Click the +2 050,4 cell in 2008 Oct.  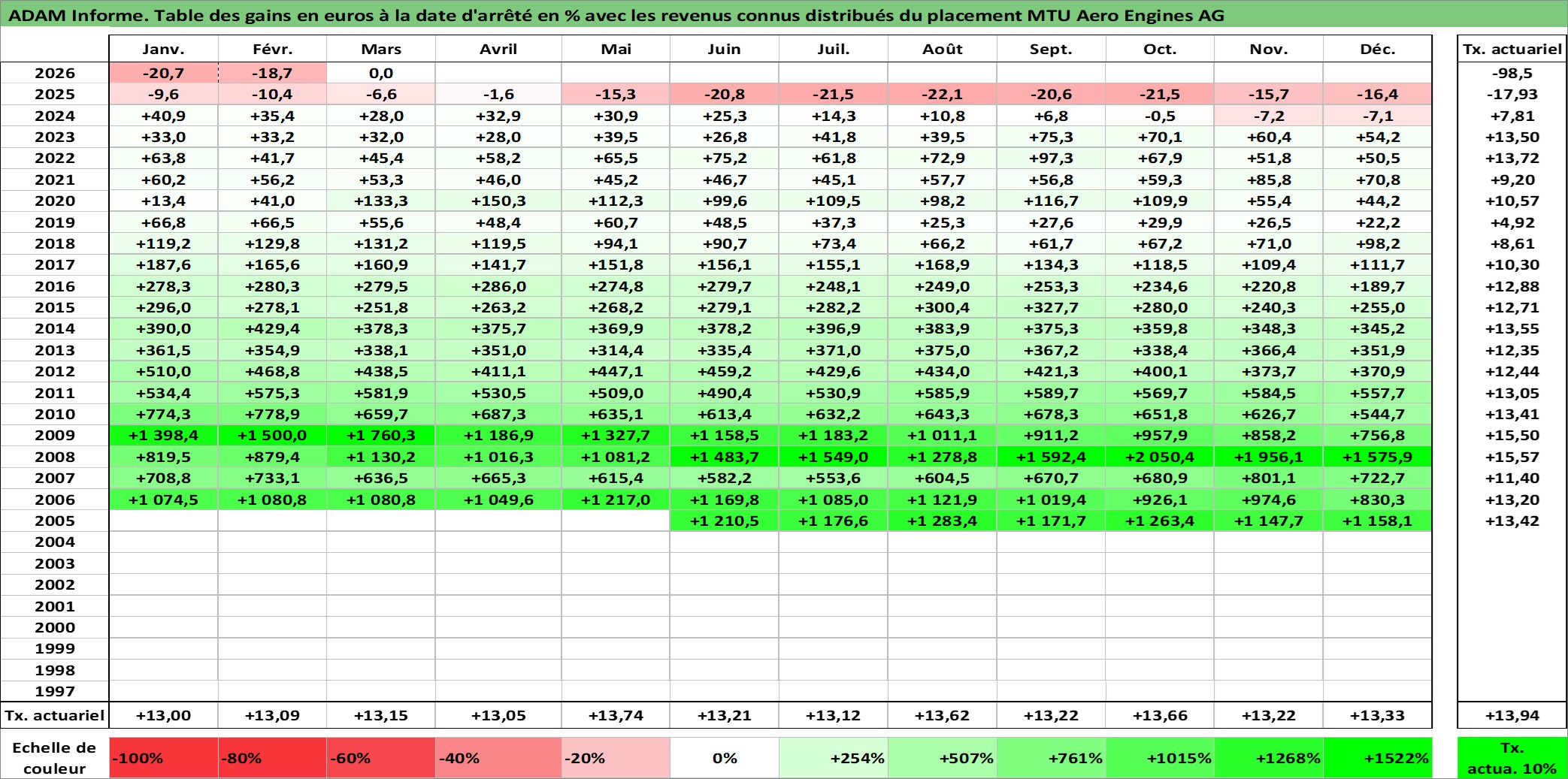pyautogui.click(x=1160, y=457)
